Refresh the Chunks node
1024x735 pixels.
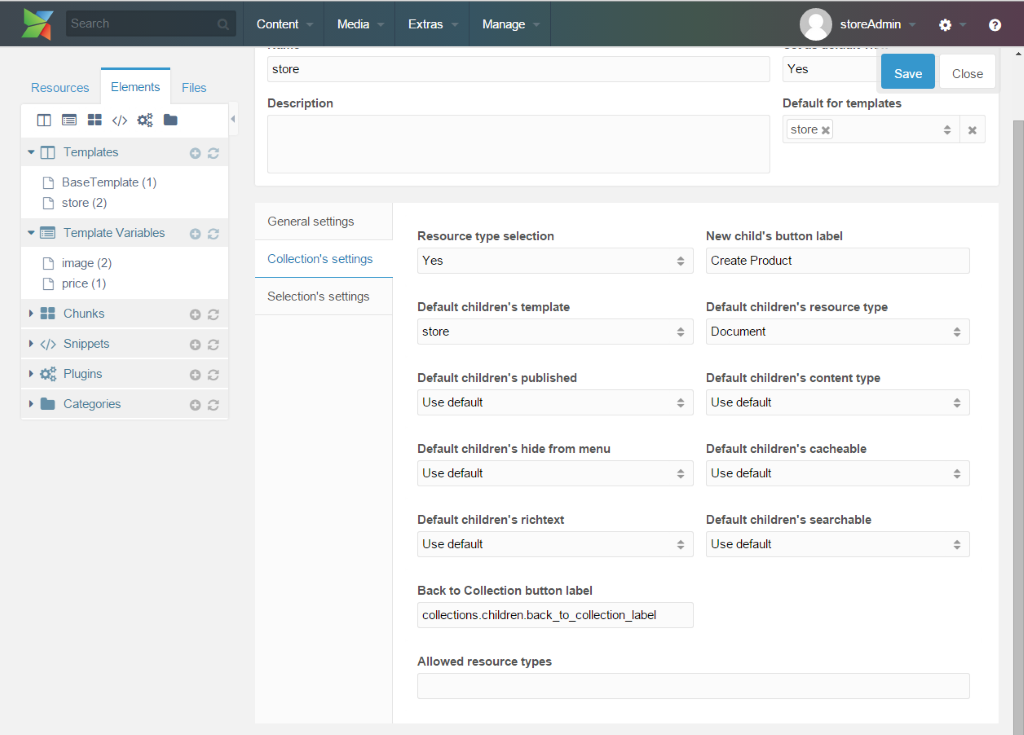point(213,315)
